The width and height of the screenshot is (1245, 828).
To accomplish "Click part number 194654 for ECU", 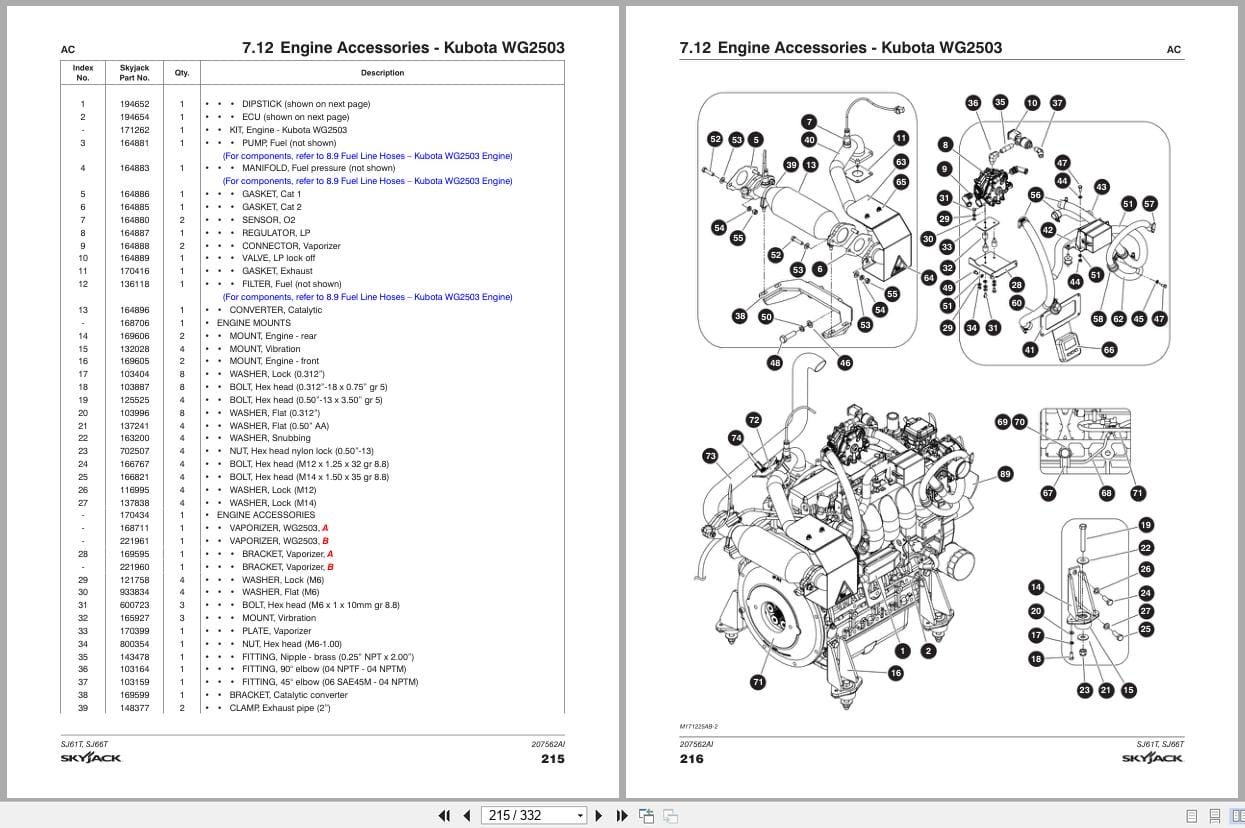I will point(134,117).
